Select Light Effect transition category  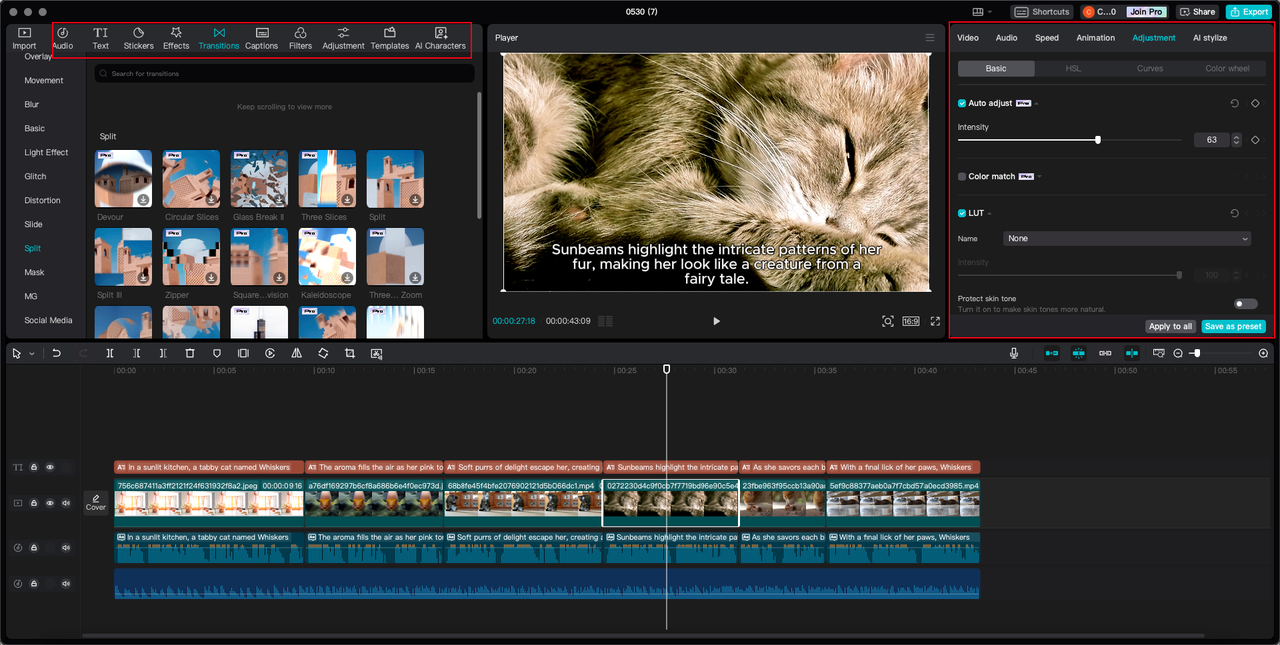(46, 152)
